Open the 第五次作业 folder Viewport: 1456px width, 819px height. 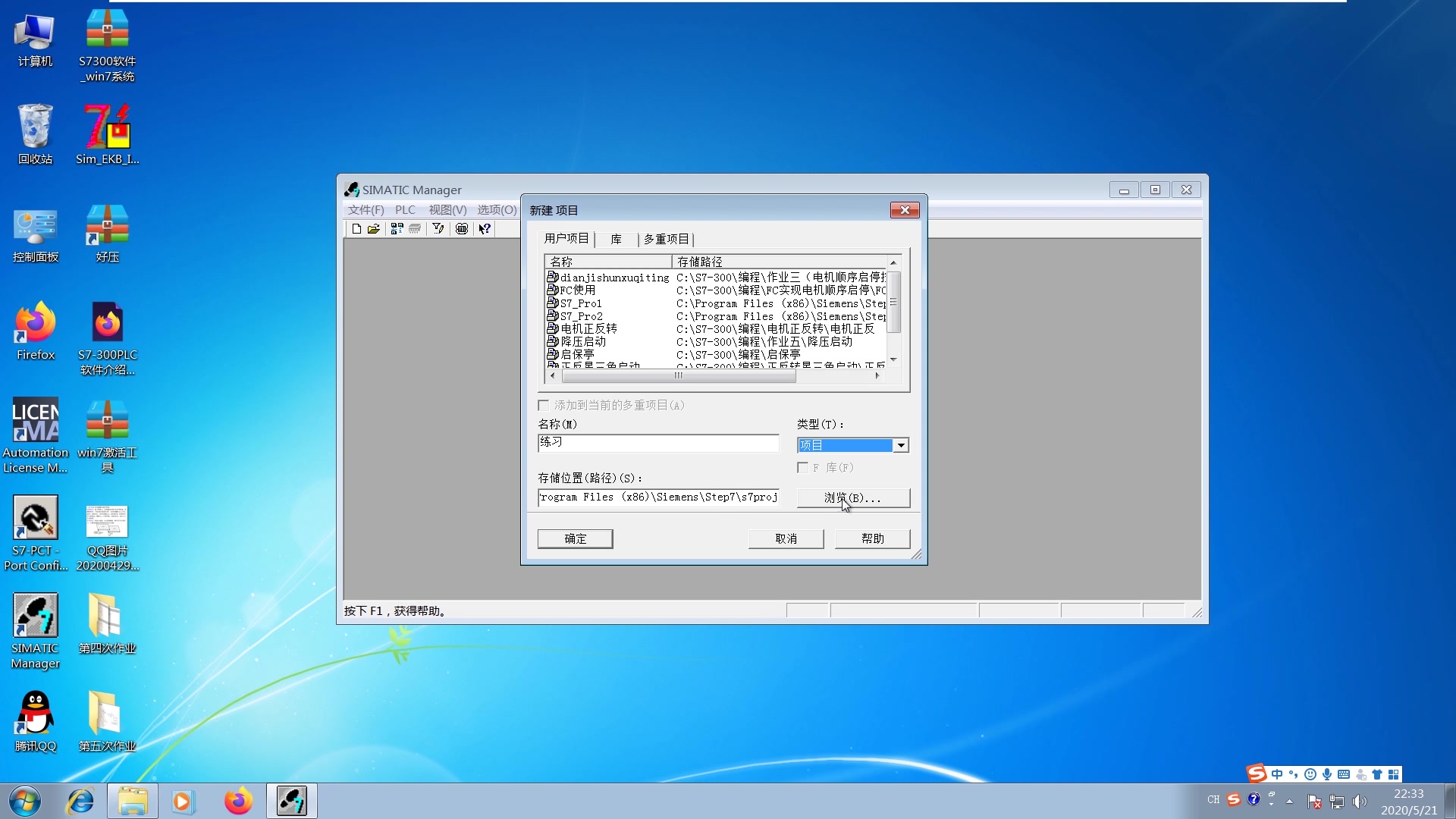coord(108,721)
